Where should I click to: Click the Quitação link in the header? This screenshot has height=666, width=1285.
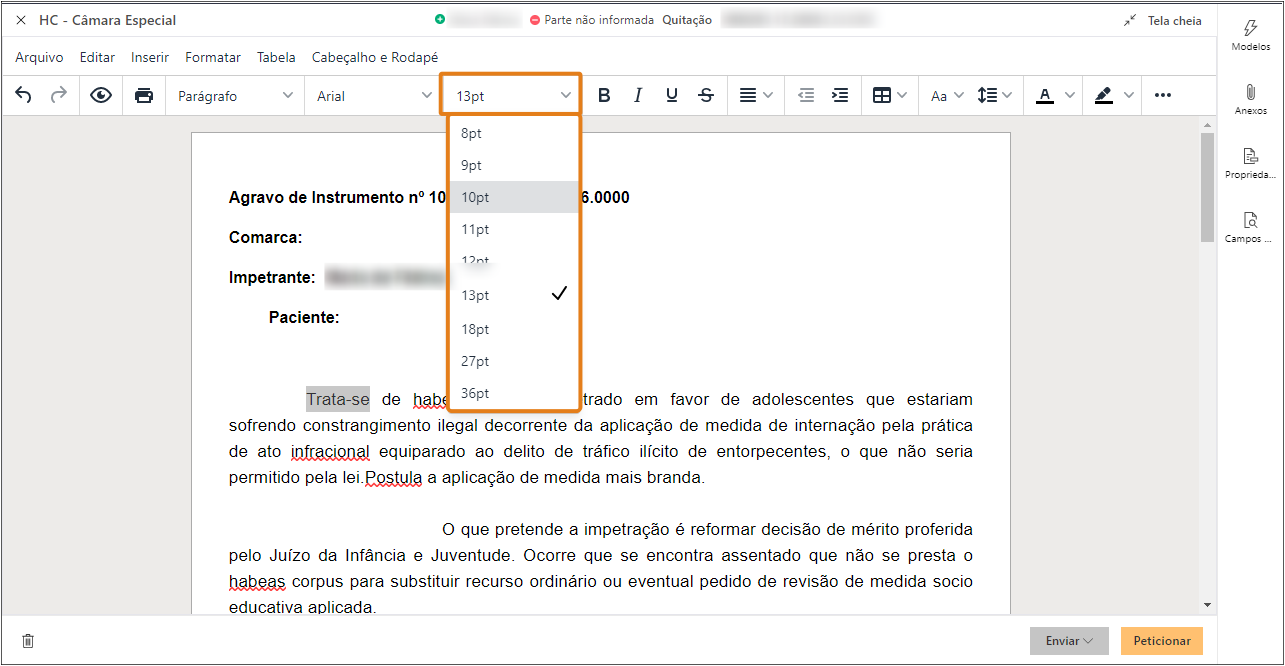(x=687, y=19)
